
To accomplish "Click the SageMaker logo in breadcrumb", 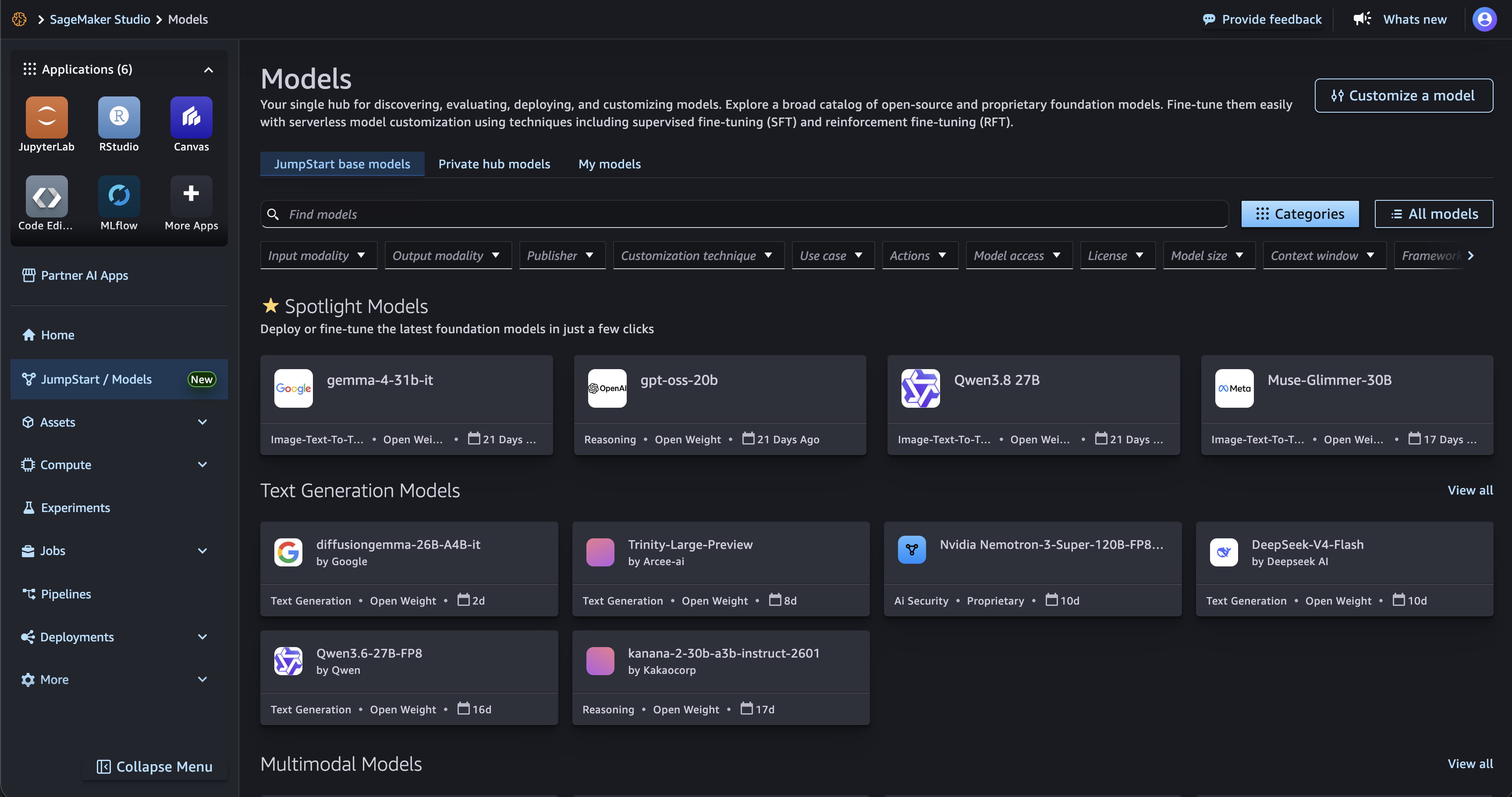I will (19, 19).
